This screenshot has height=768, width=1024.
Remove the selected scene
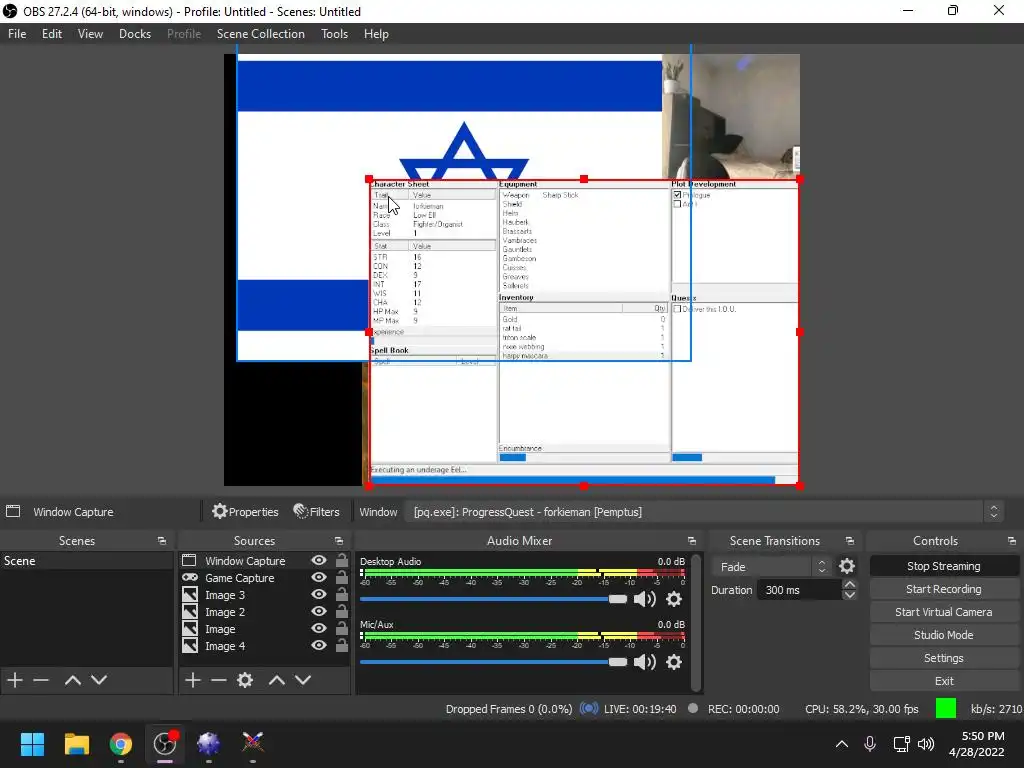click(x=41, y=680)
